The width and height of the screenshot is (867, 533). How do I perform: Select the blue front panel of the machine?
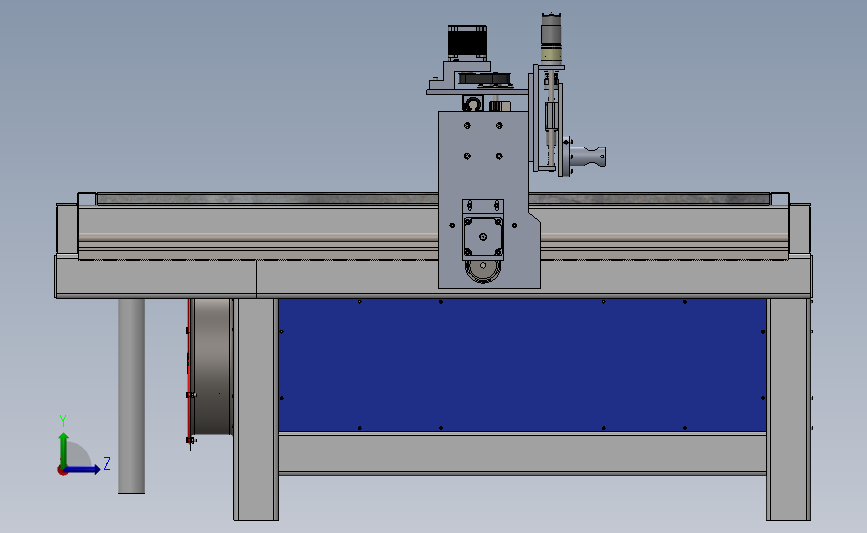coord(522,365)
